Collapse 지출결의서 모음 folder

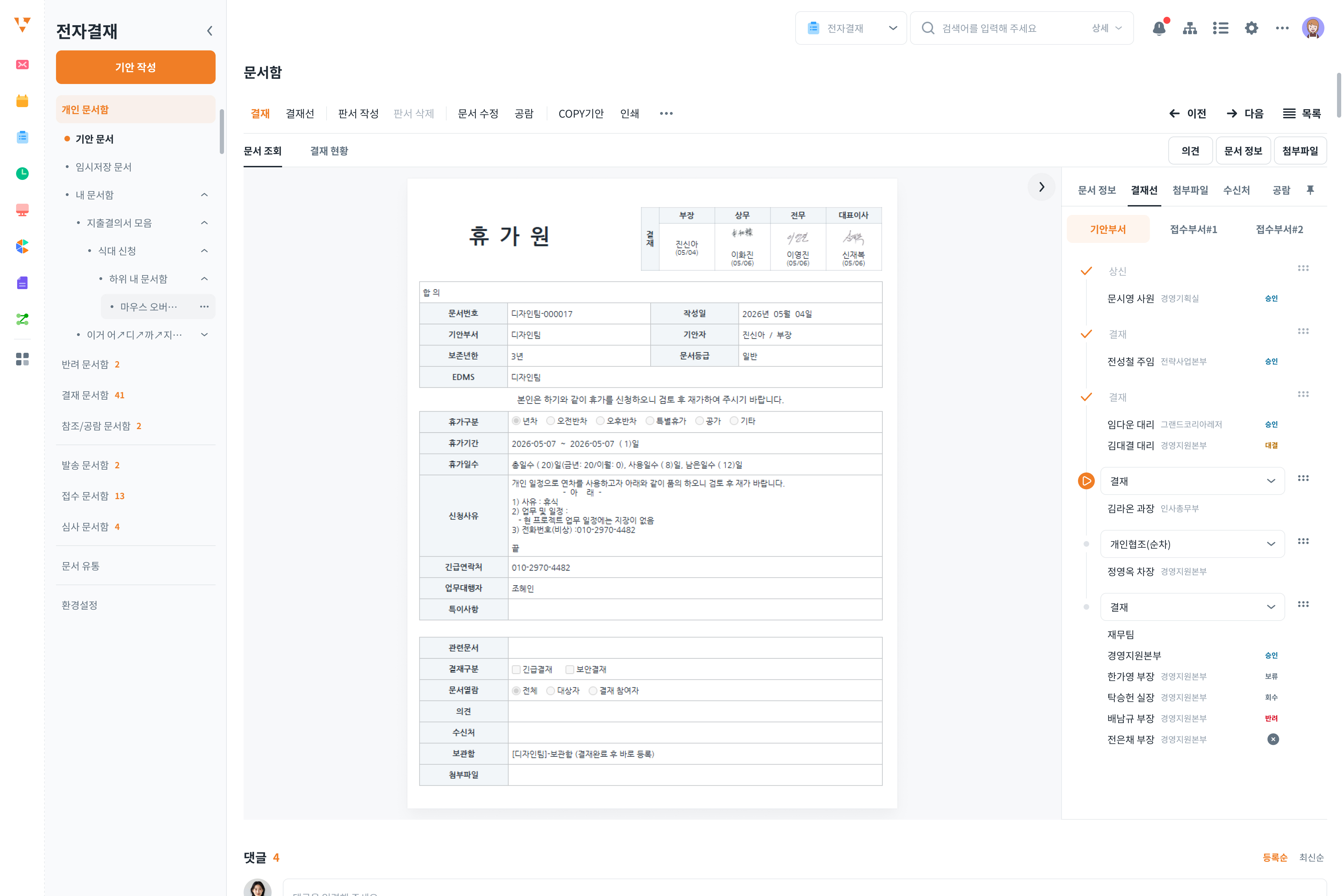point(204,223)
